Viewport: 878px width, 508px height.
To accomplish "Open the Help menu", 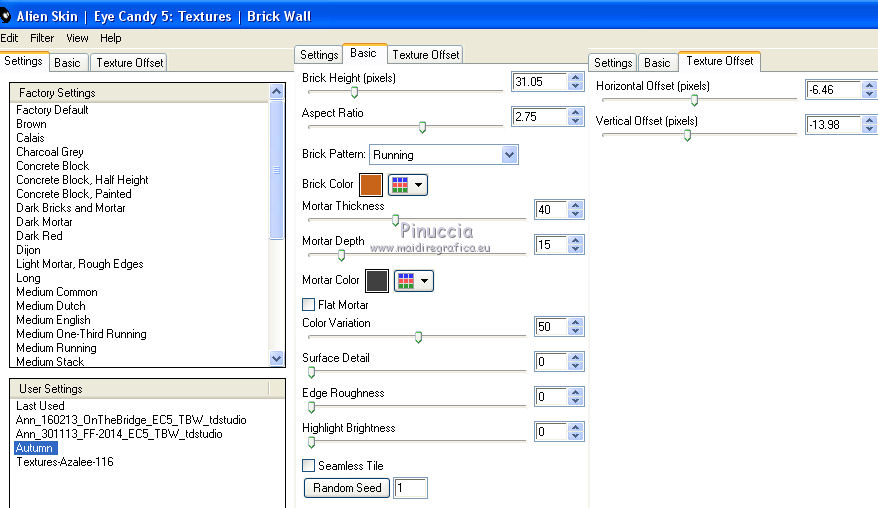I will [x=111, y=38].
